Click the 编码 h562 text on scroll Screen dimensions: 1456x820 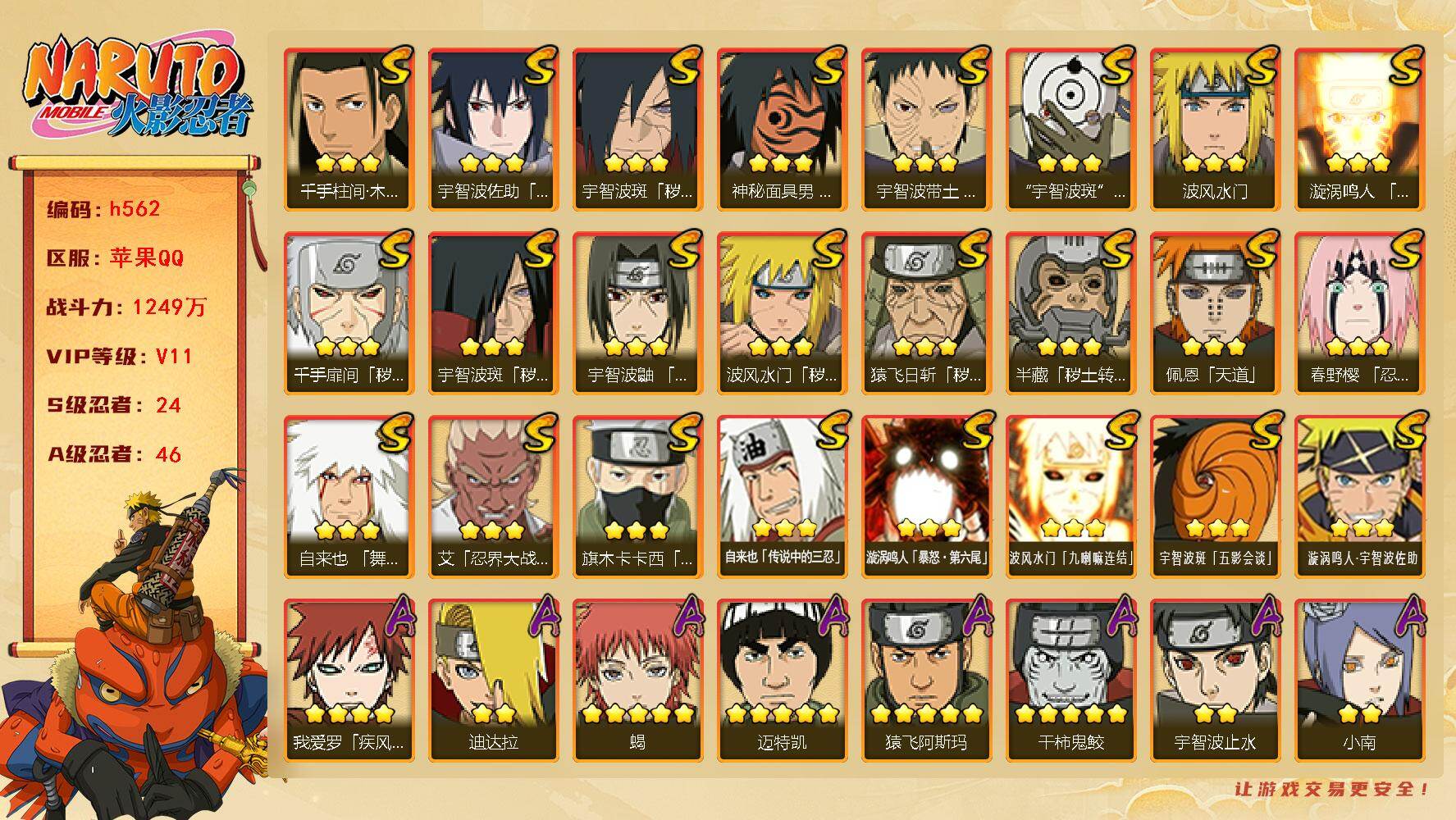pyautogui.click(x=103, y=209)
